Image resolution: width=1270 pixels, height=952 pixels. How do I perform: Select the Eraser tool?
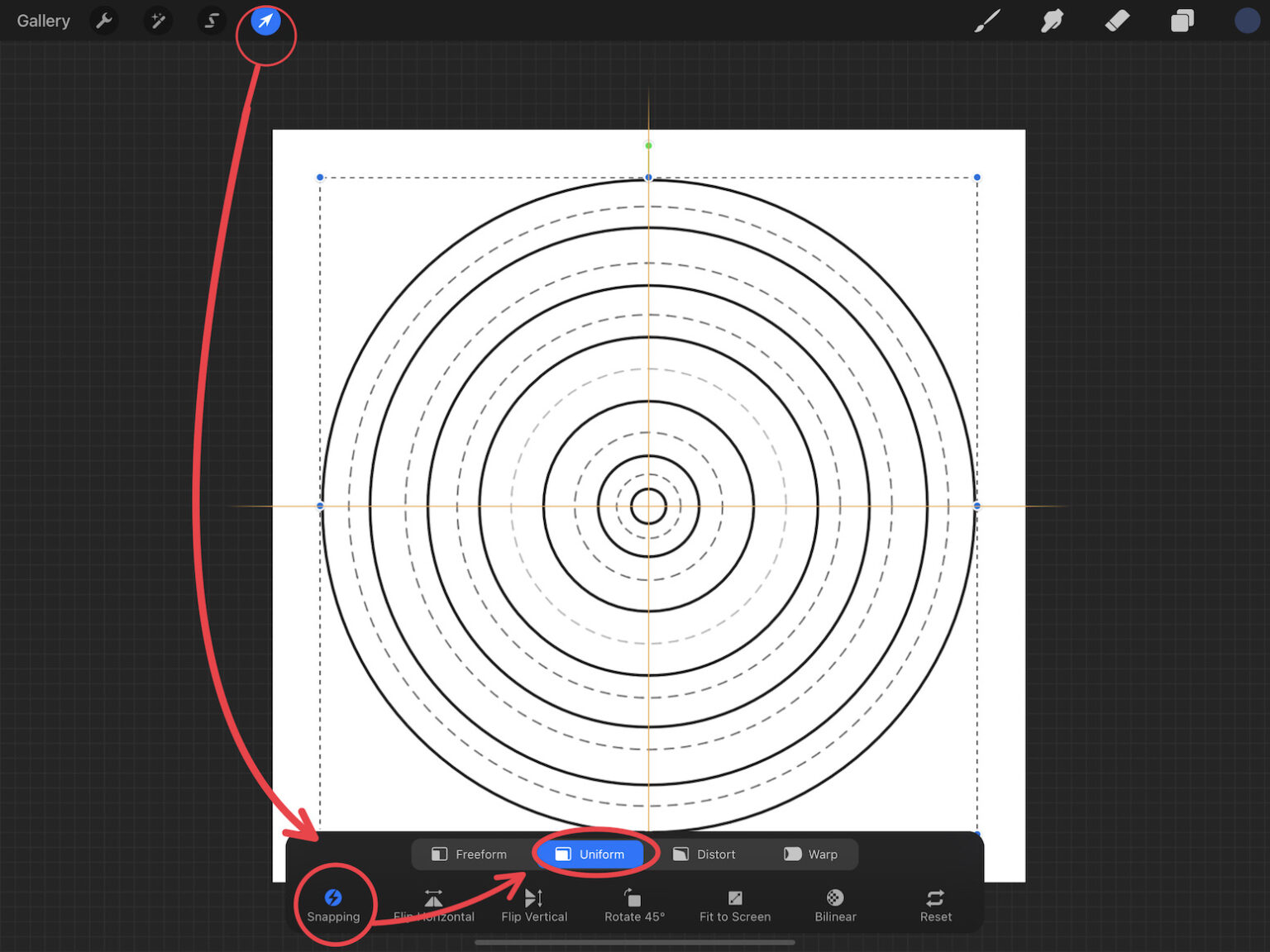(1116, 21)
